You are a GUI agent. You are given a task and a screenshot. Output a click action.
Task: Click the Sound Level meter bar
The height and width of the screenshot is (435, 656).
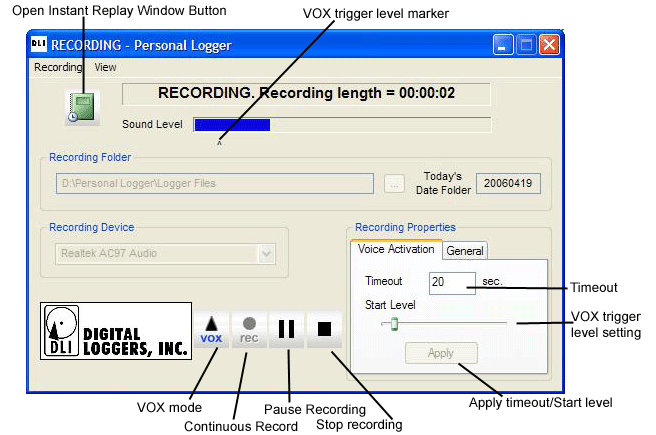coord(342,125)
